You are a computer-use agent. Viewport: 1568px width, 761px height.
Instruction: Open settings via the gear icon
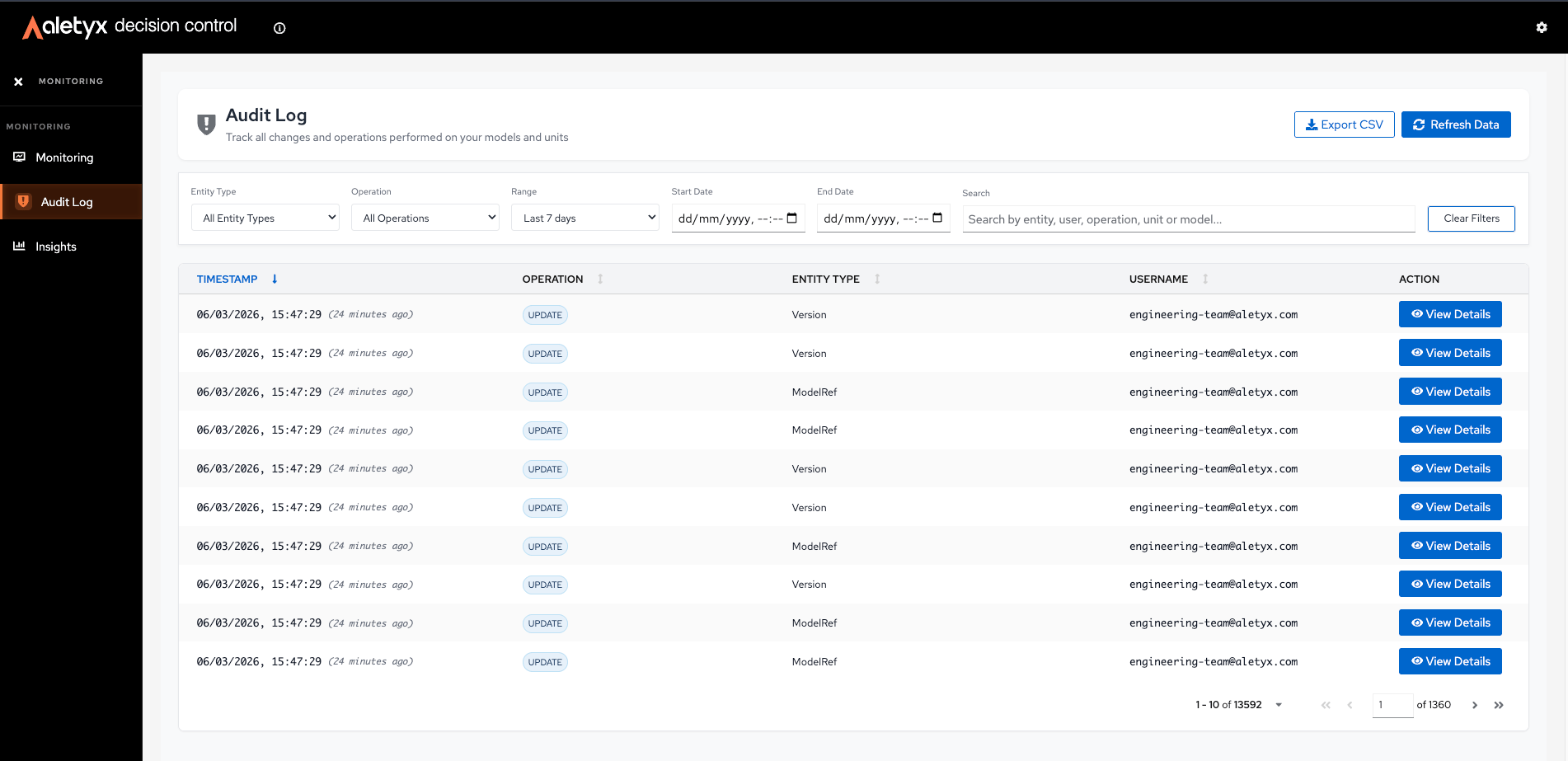(1542, 27)
